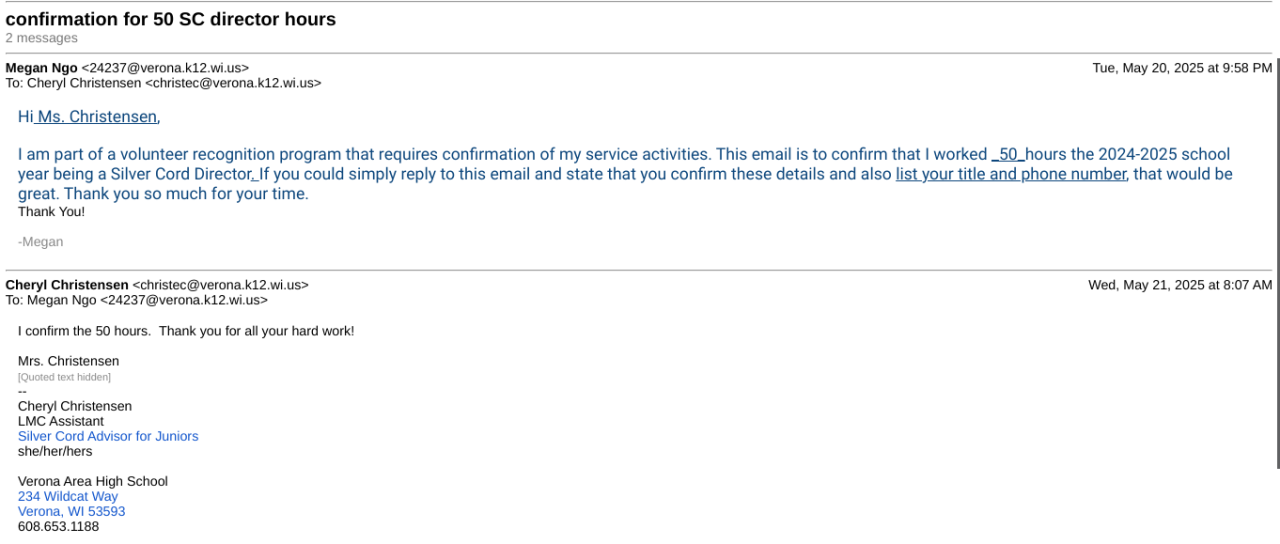Open the "Verona, WI 53593" link
Viewport: 1280px width, 544px height.
(72, 511)
